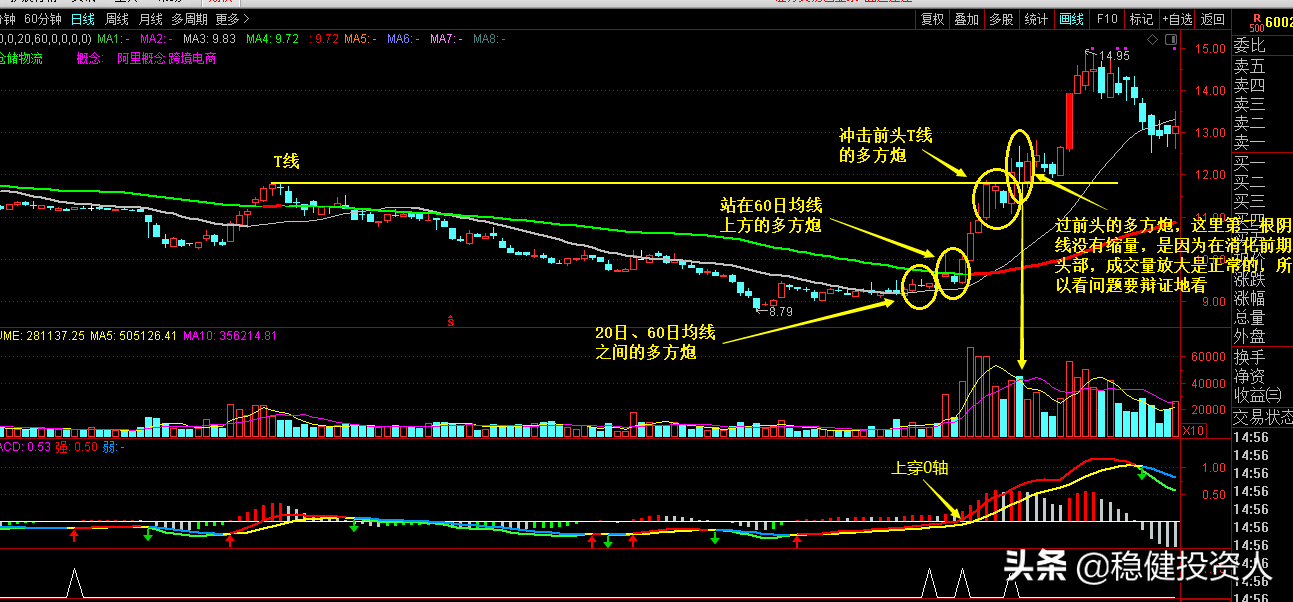Switch to the 周线 weekly chart tab
The width and height of the screenshot is (1293, 602).
coord(117,19)
